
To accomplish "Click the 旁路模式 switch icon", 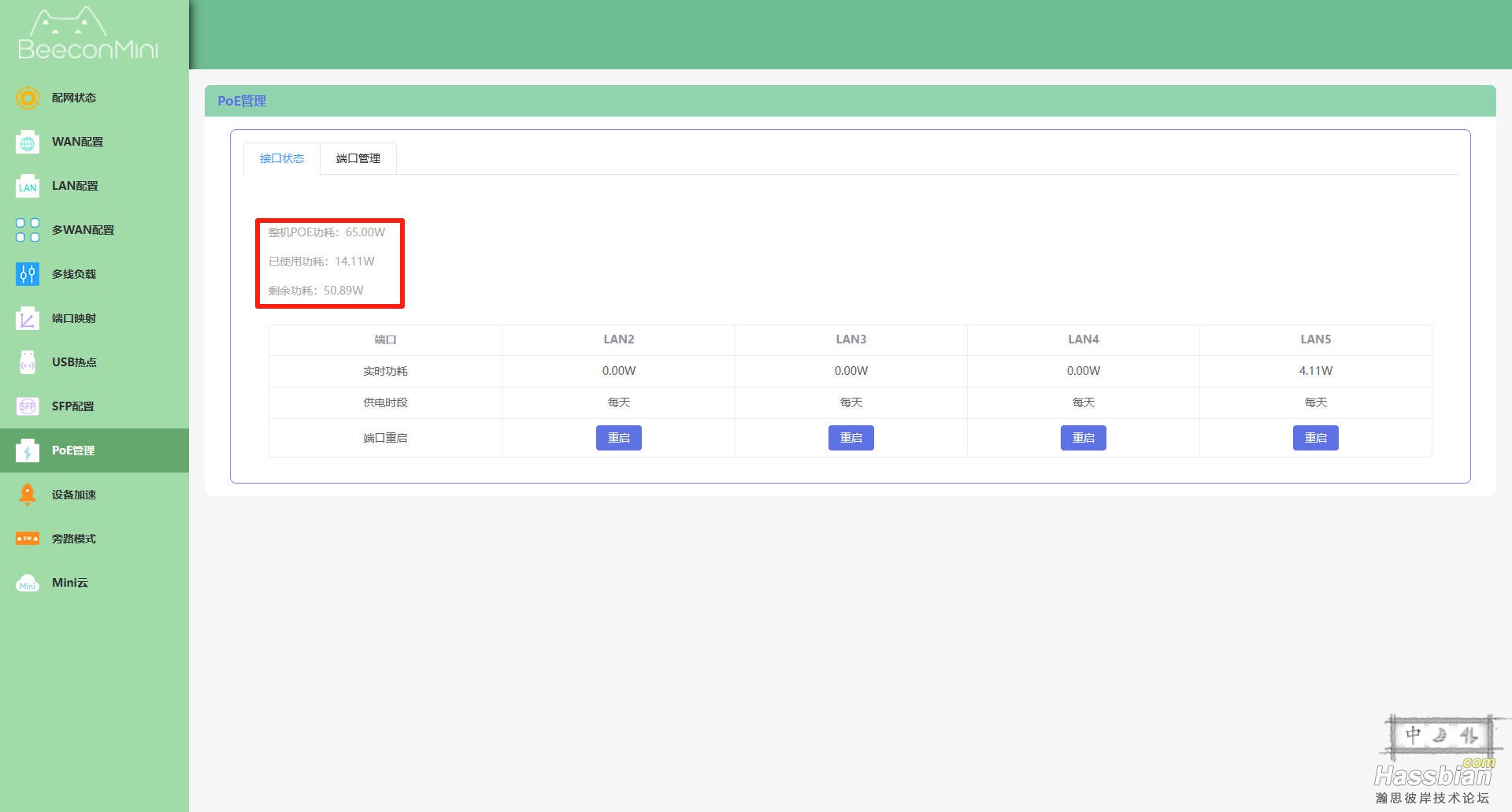I will point(28,539).
